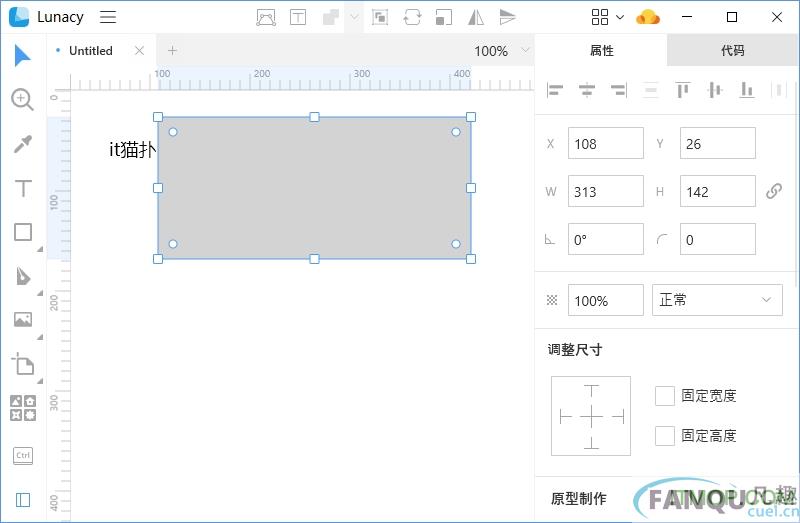Viewport: 800px width, 523px height.
Task: Toggle the layers sidebar panel icon
Action: 23,500
